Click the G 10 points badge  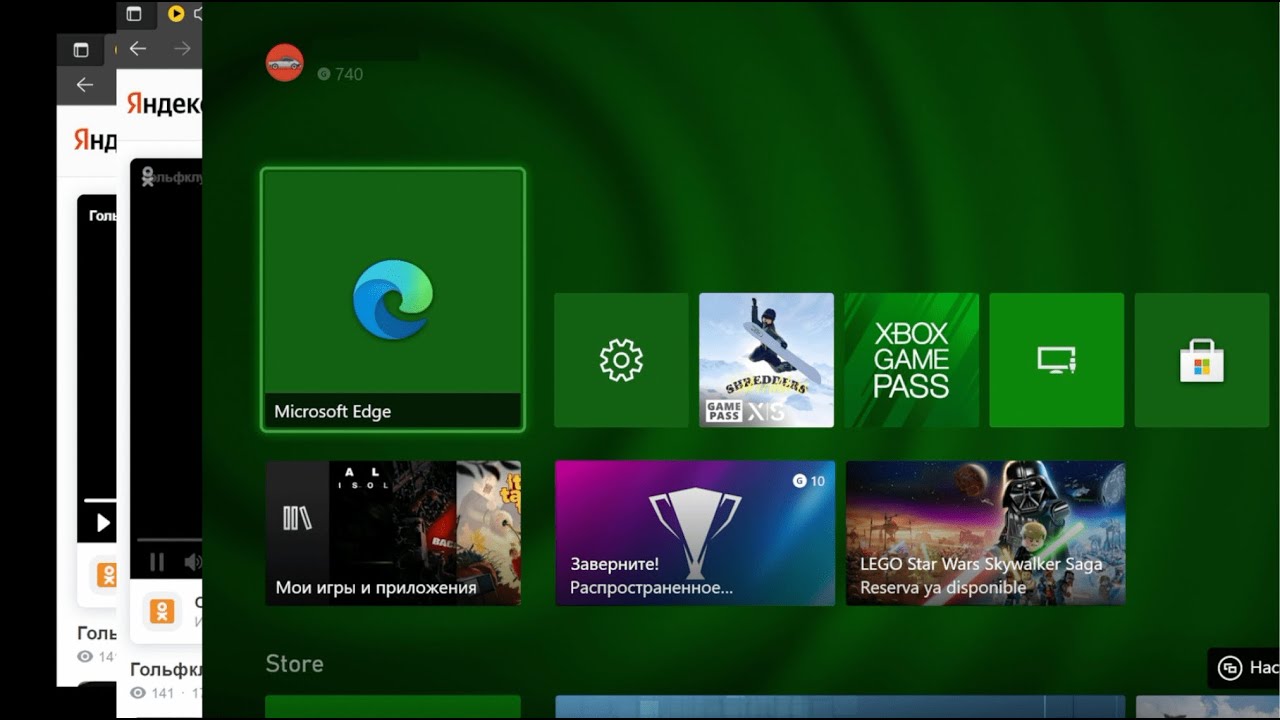tap(808, 481)
